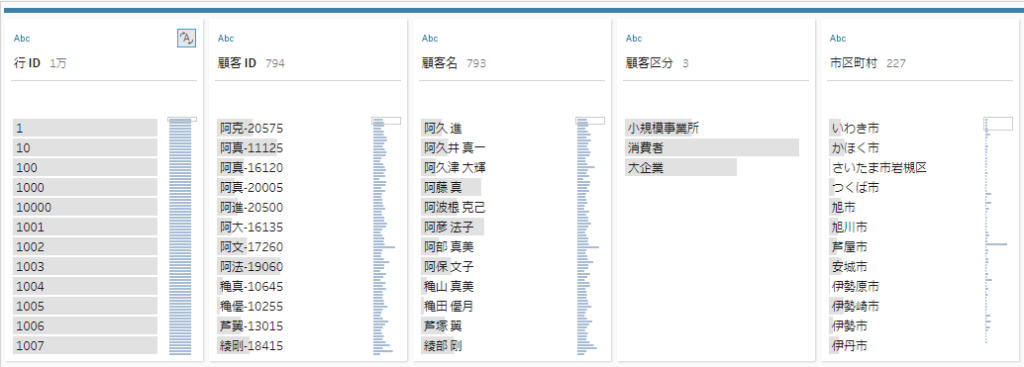Viewport: 1024px width, 367px height.
Task: Select customer ID 阿克-20575
Action: tap(251, 128)
